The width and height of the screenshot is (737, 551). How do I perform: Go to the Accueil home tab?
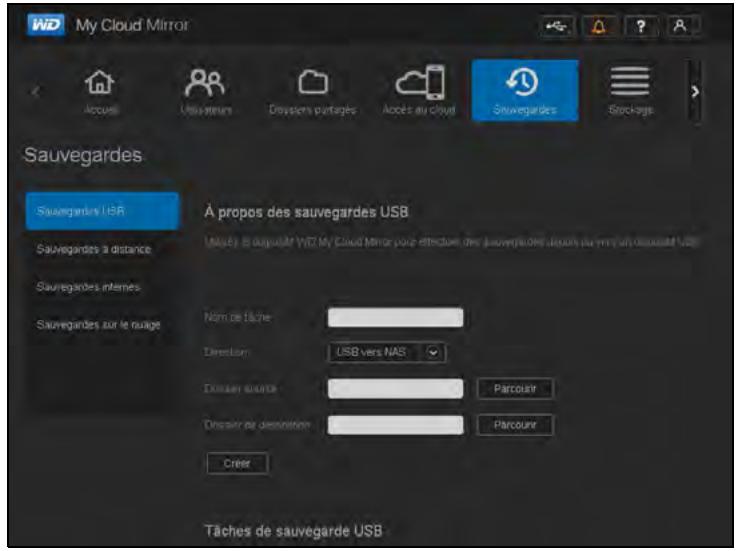pos(100,91)
